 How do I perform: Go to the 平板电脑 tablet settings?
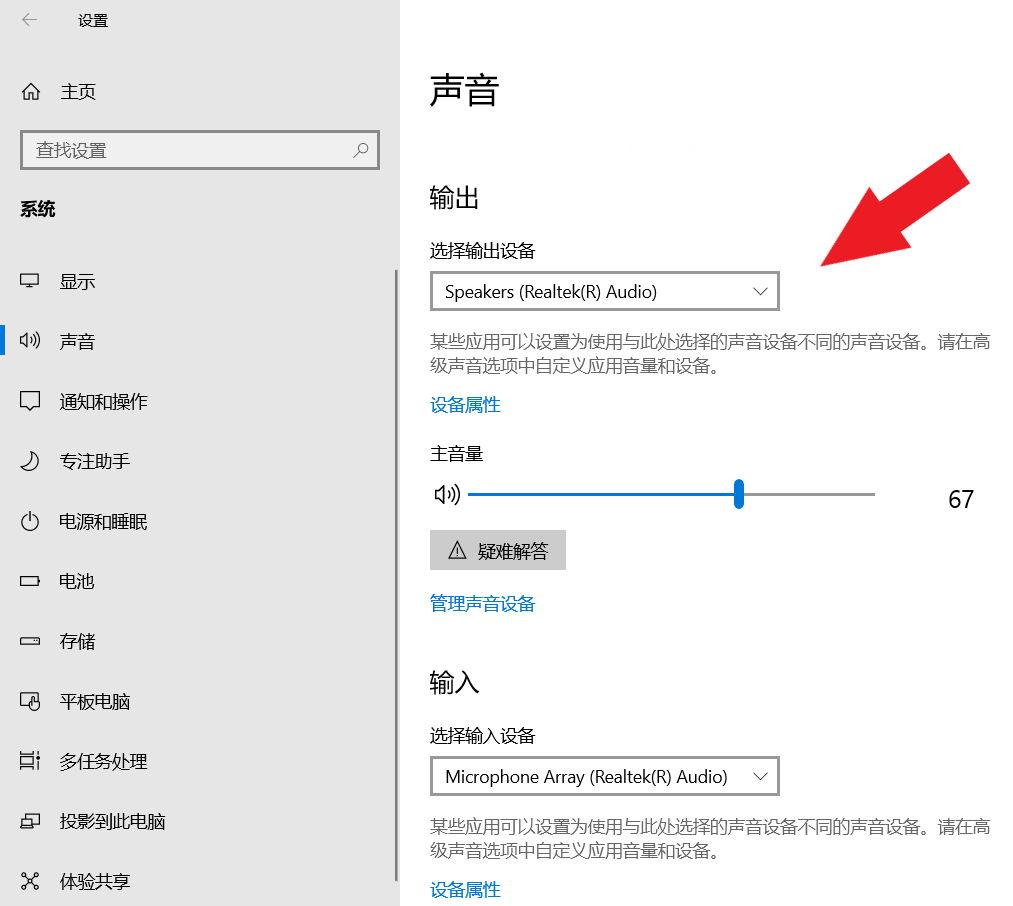point(95,701)
